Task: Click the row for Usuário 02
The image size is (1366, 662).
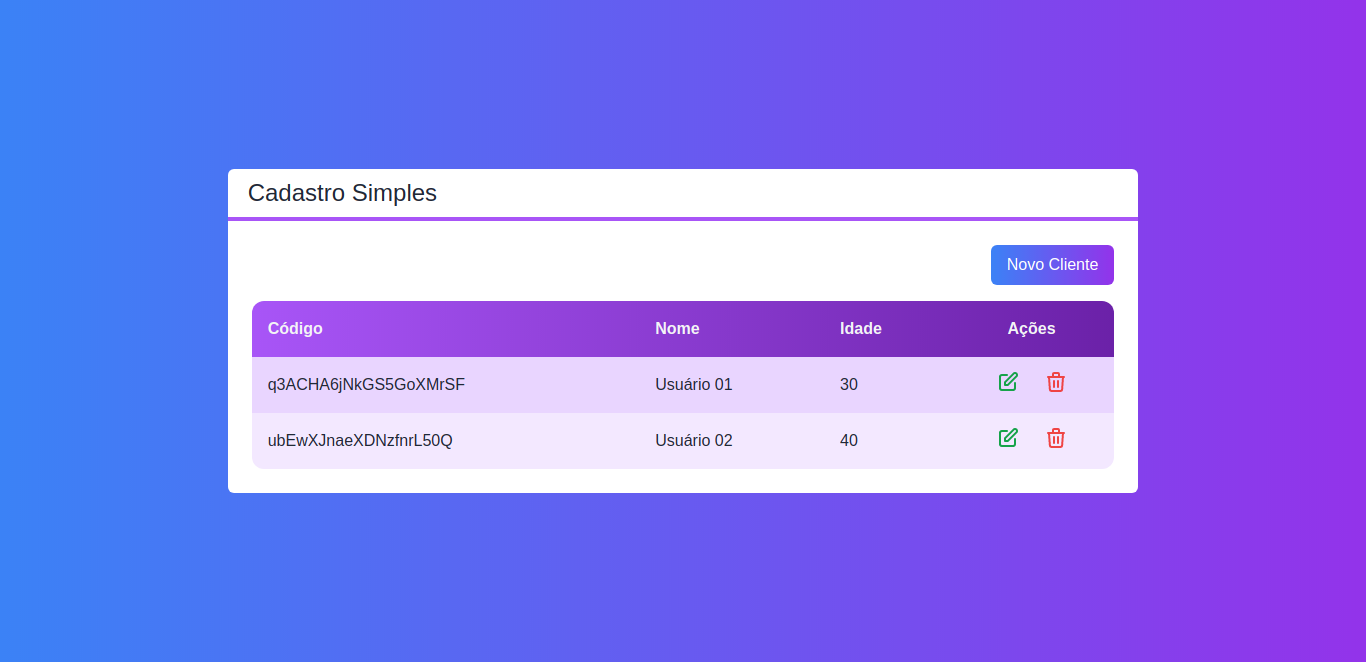Action: (600, 440)
